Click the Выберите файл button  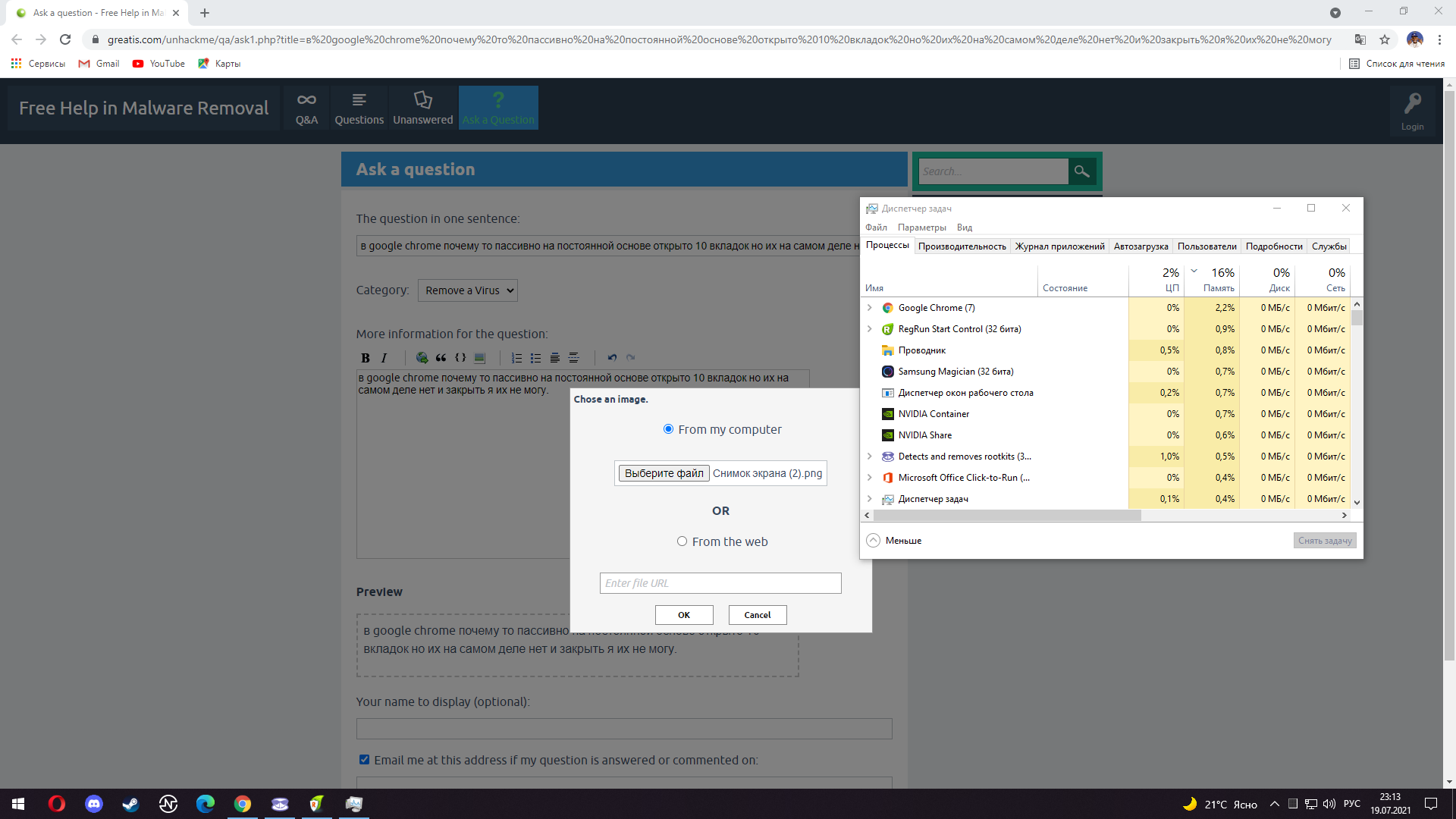[x=664, y=473]
